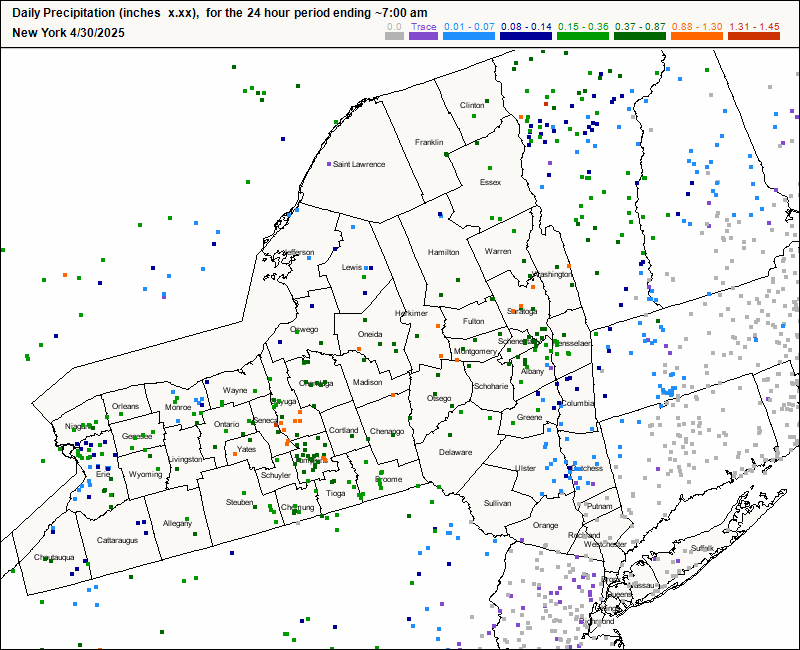Click the Suffolk county label
The image size is (800, 650).
pos(702,548)
